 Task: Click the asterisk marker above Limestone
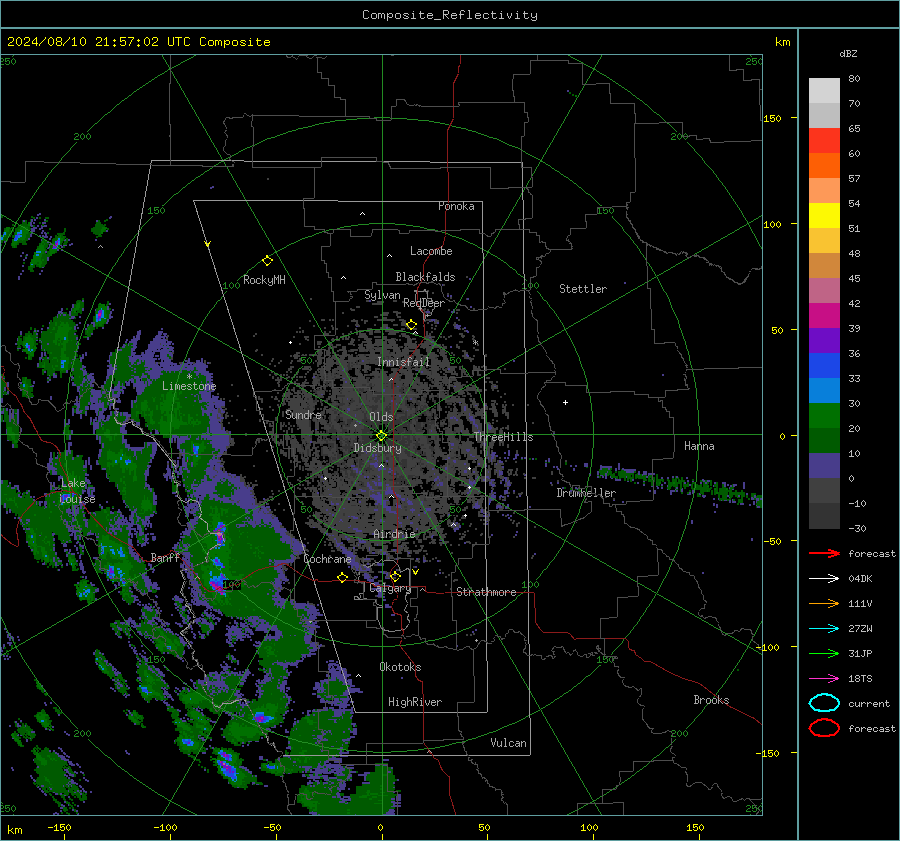click(189, 377)
